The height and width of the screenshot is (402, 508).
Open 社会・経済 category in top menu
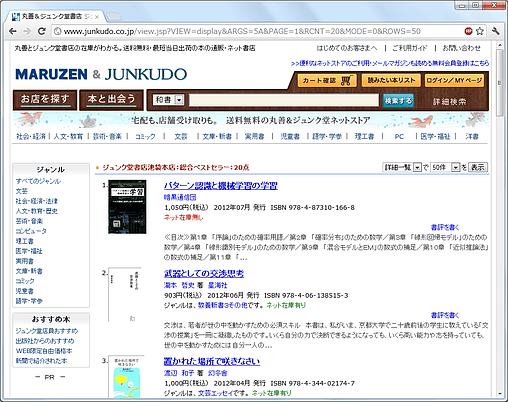[31, 136]
